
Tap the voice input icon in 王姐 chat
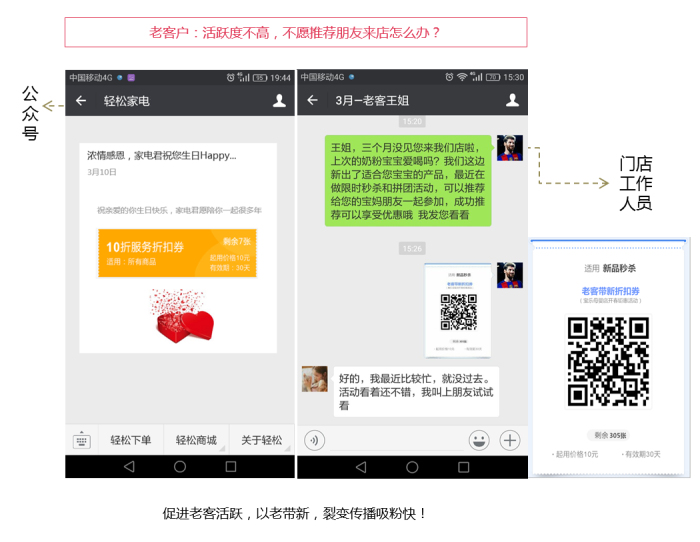[314, 440]
